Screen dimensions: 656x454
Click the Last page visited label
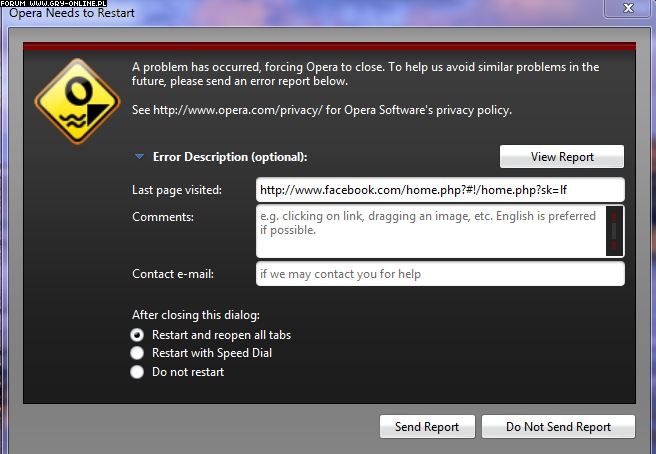pos(177,190)
